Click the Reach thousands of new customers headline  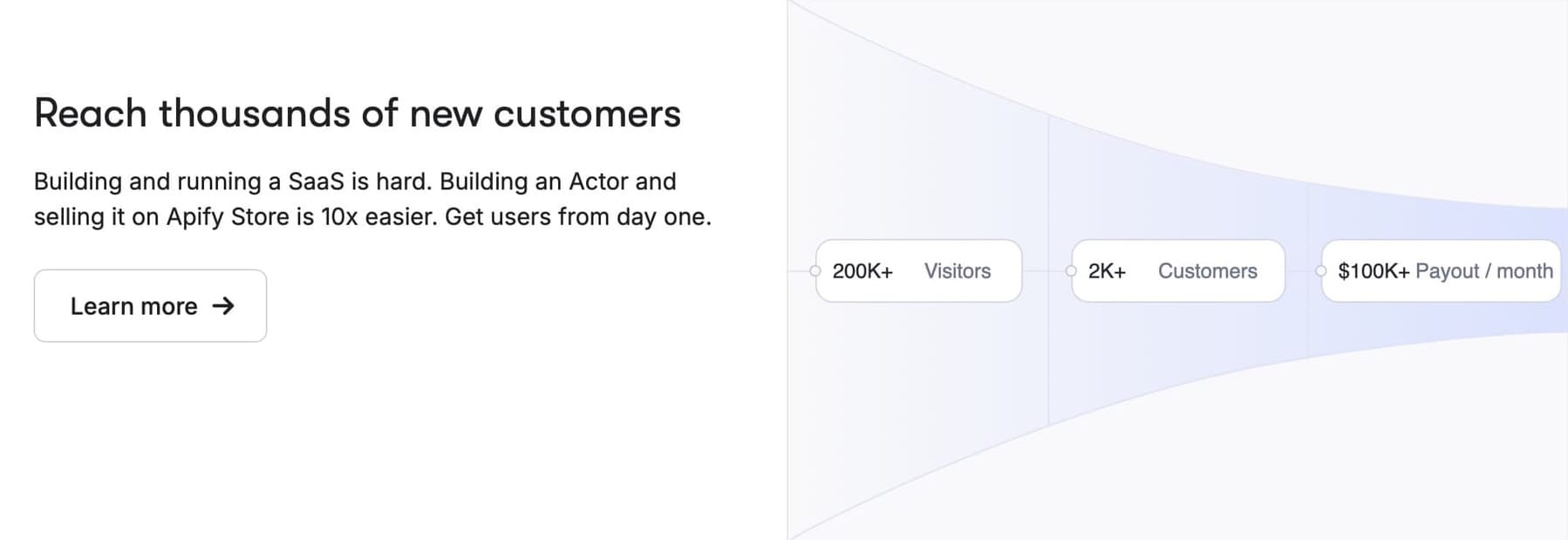point(358,113)
